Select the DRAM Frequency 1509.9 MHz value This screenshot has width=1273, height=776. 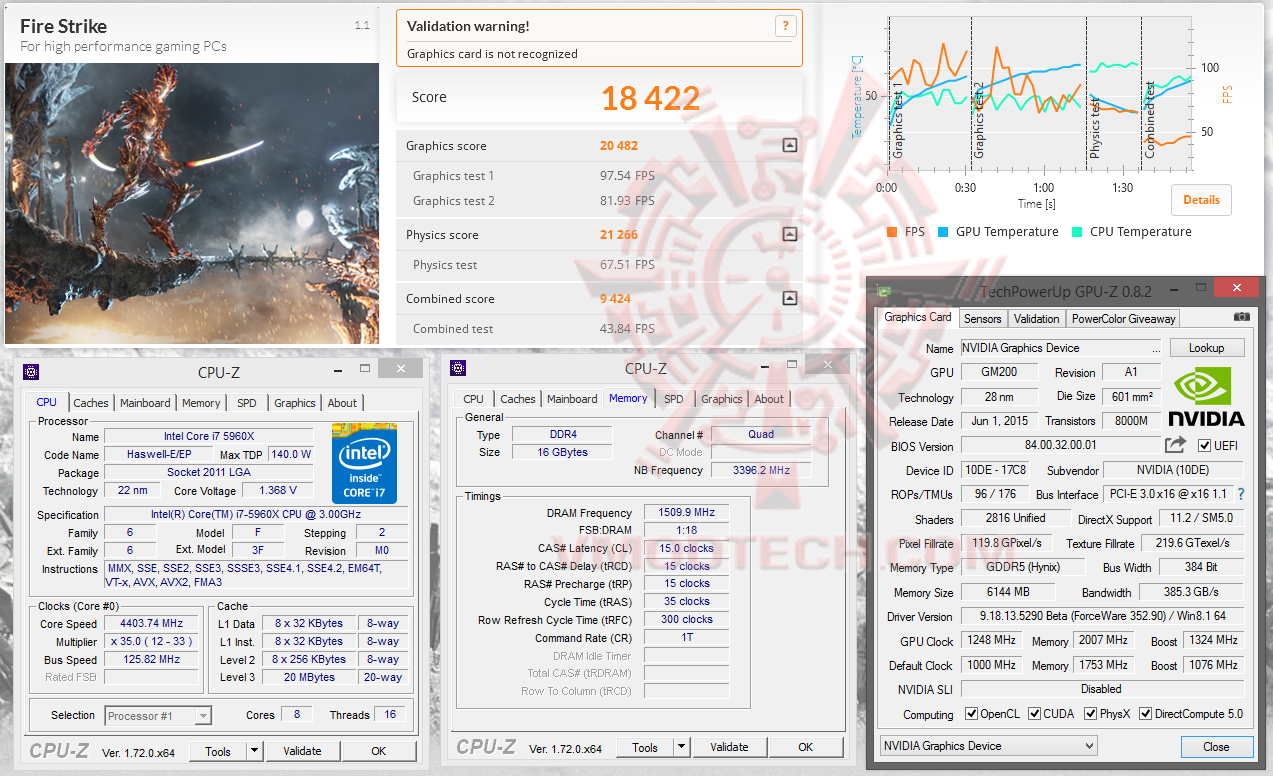[x=686, y=513]
